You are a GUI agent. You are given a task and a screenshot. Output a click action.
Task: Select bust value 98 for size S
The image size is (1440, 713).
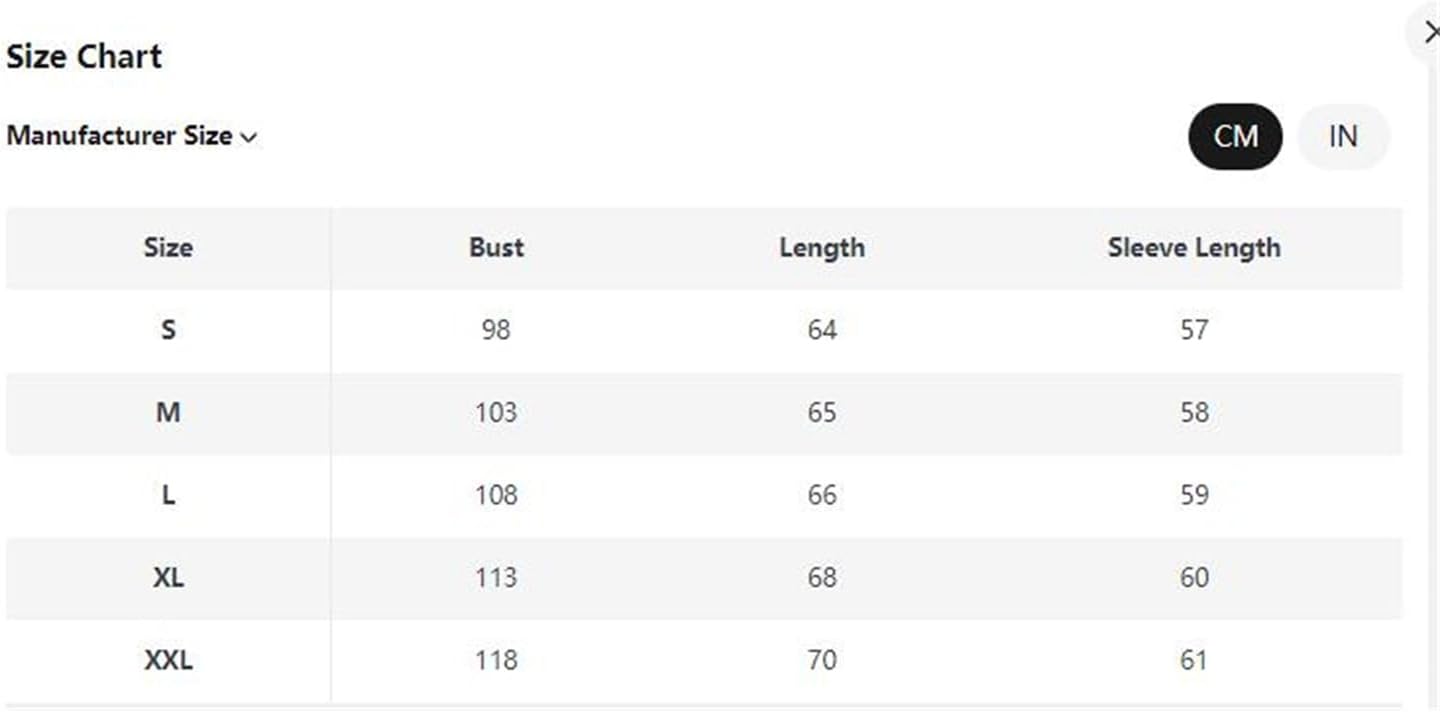click(495, 330)
